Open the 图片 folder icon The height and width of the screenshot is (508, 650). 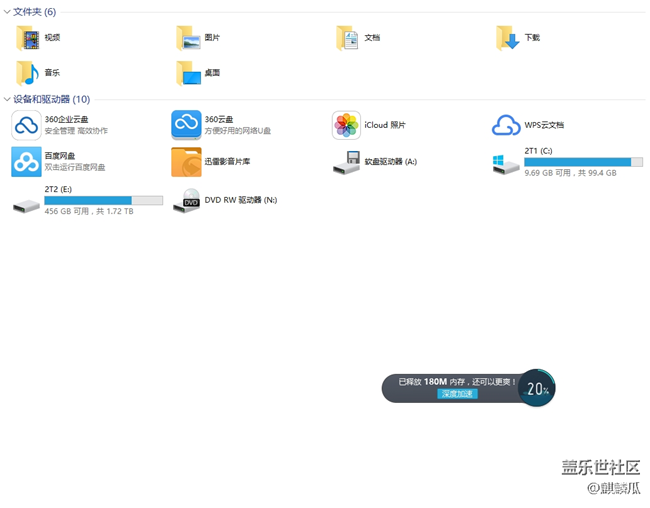click(x=188, y=38)
